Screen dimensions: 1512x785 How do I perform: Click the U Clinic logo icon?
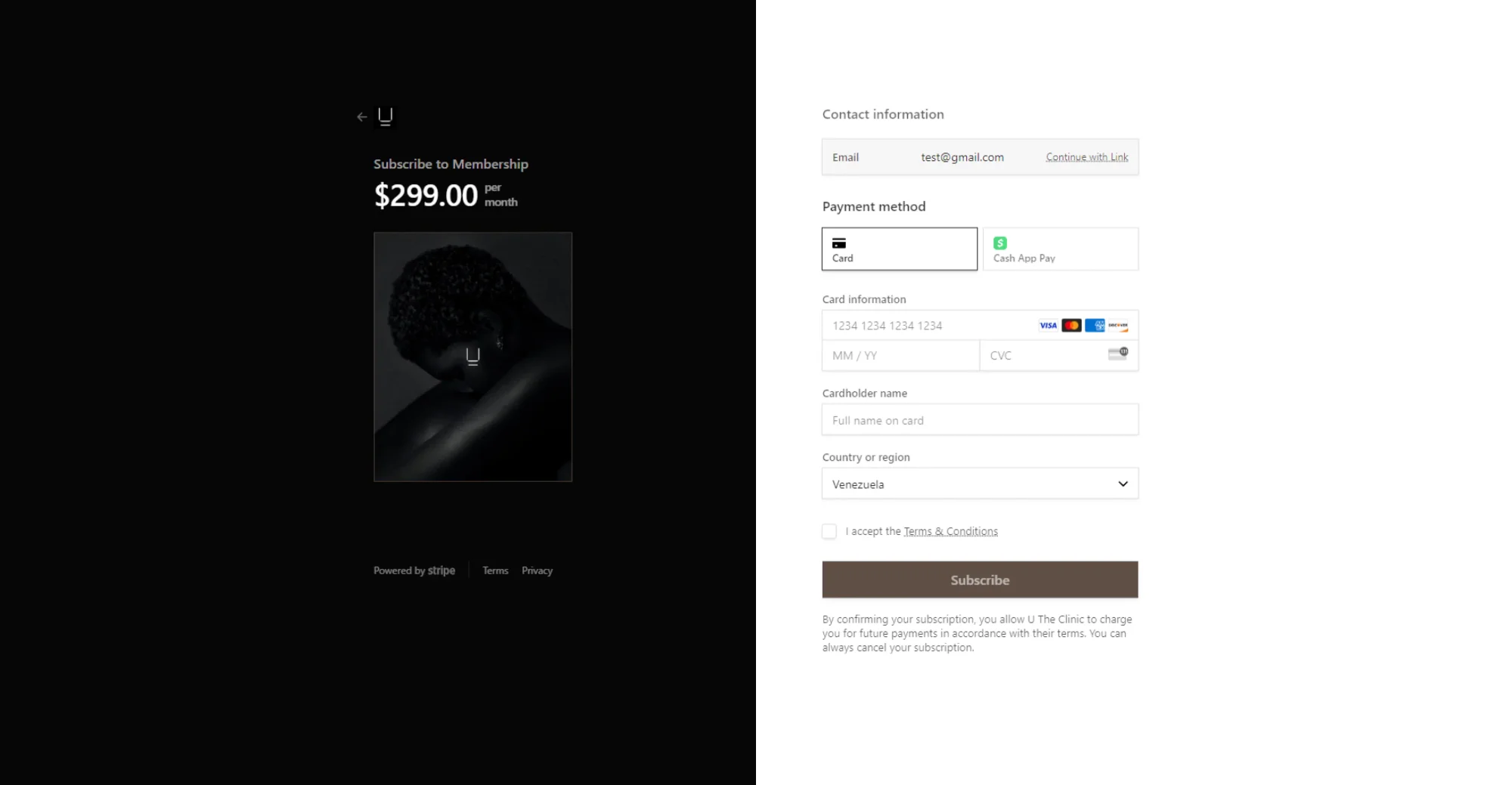pyautogui.click(x=385, y=116)
